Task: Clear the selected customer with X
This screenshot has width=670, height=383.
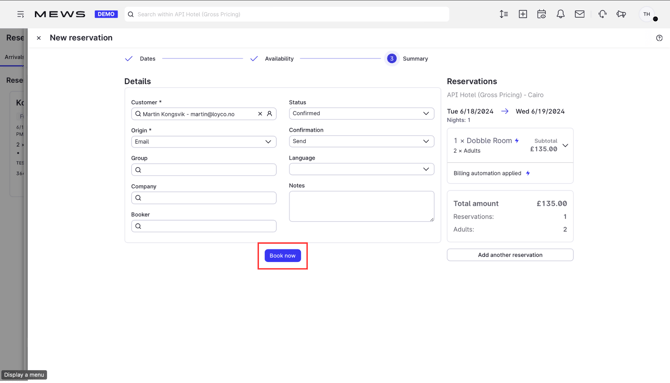Action: pos(260,114)
